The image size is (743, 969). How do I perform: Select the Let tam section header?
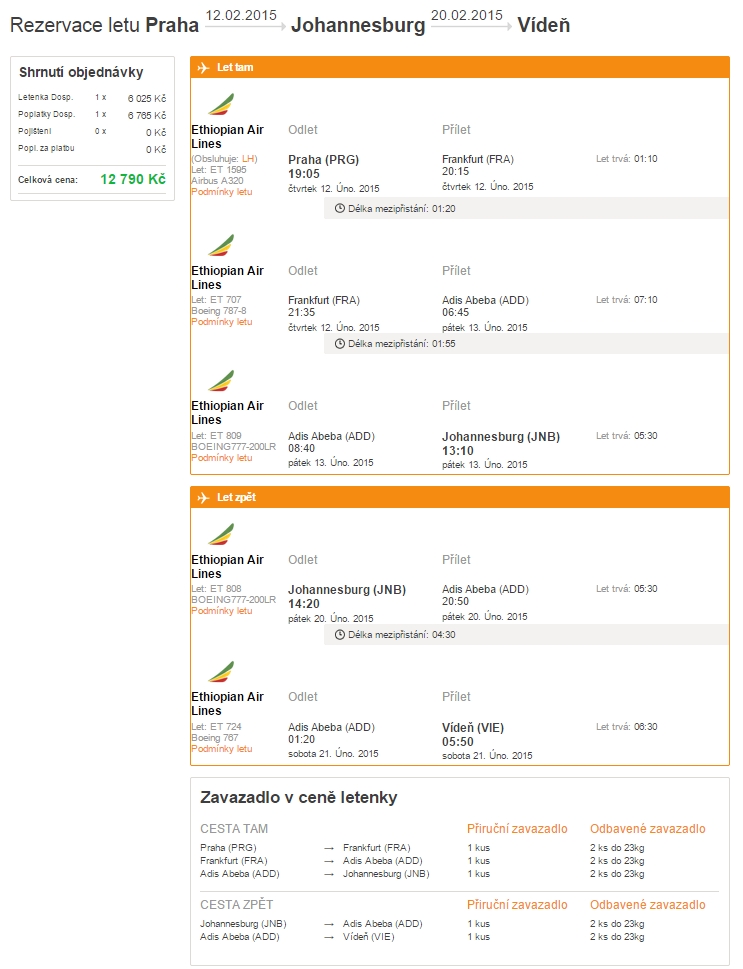(460, 67)
